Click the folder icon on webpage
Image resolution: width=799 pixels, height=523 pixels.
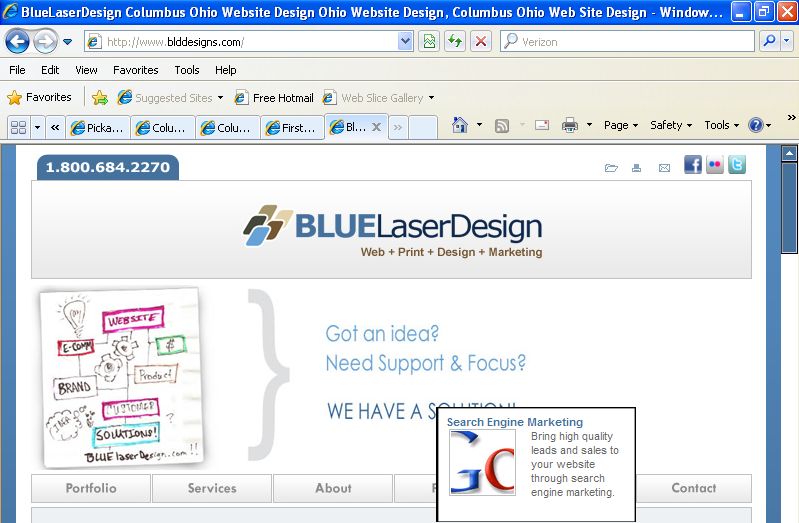tap(611, 168)
